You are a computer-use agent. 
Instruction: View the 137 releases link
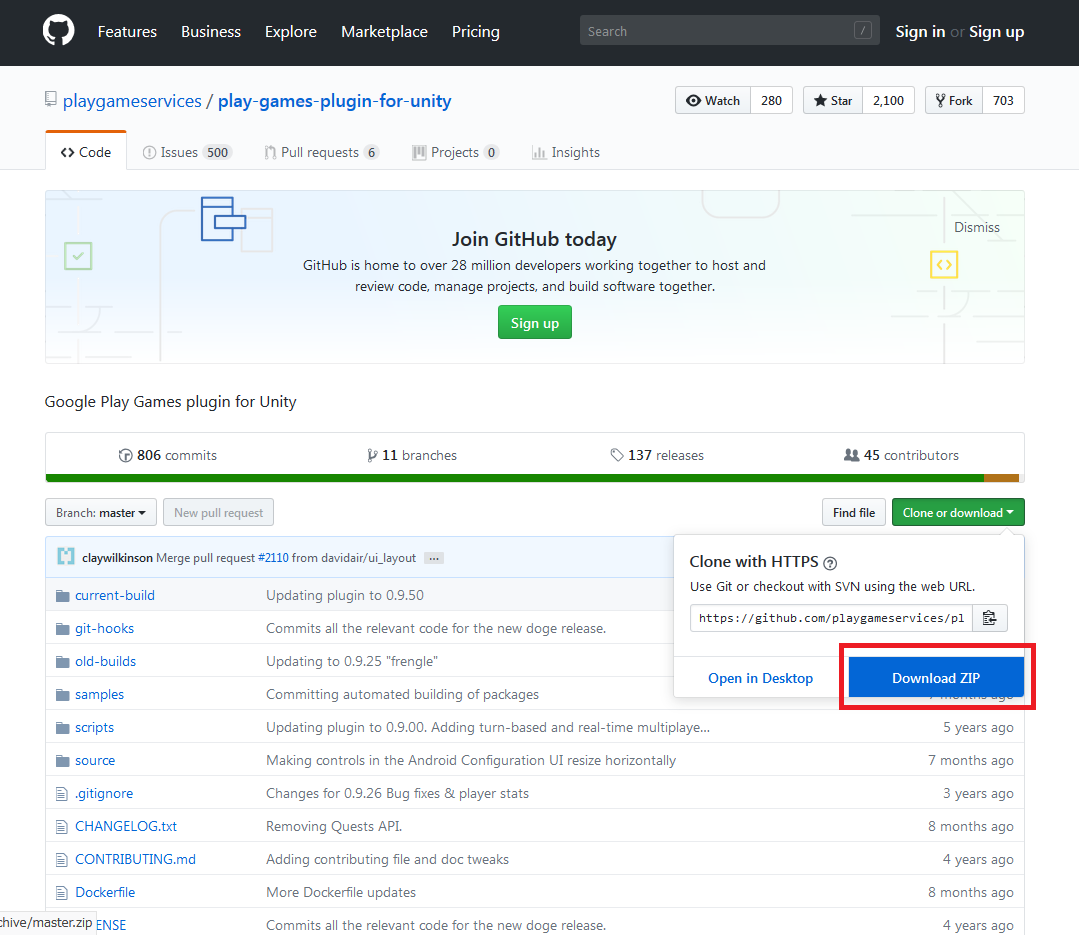(x=656, y=455)
